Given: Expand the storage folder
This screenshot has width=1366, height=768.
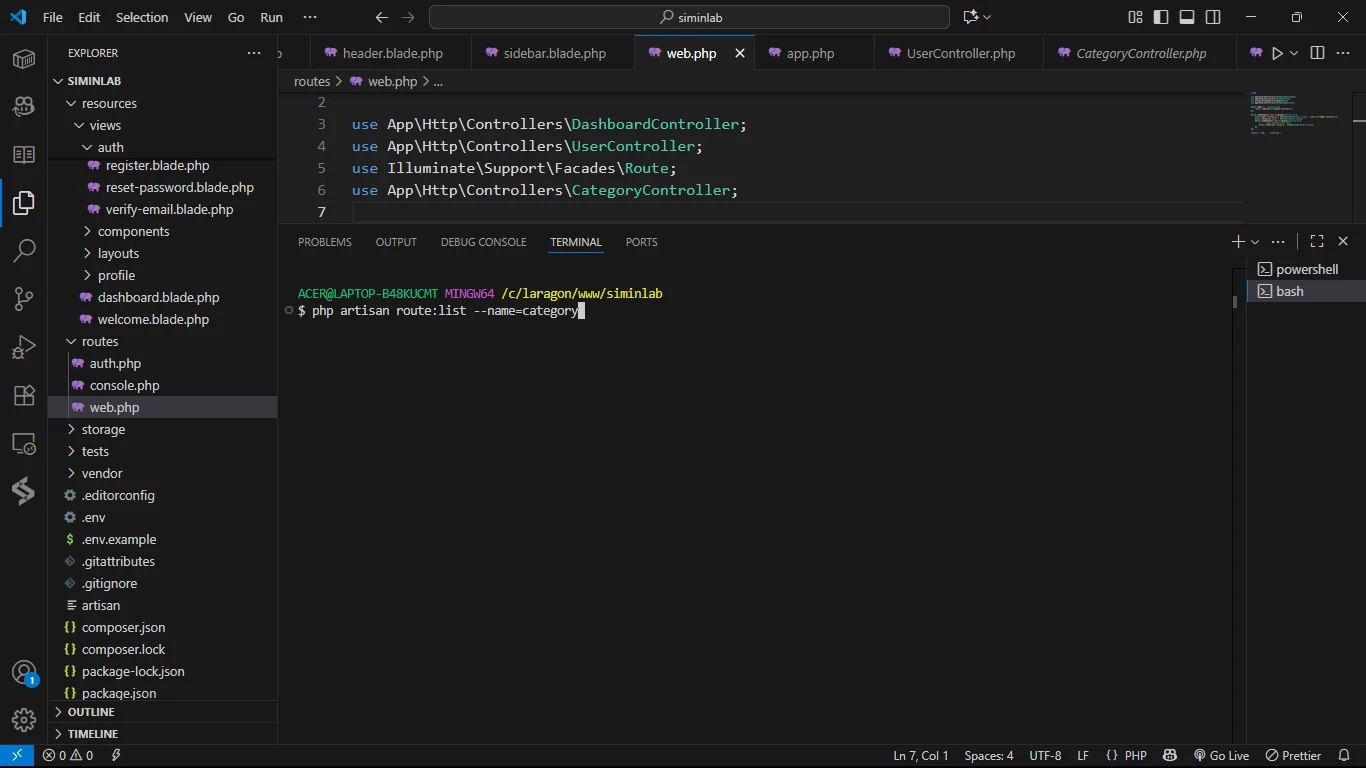Looking at the screenshot, I should click(103, 429).
